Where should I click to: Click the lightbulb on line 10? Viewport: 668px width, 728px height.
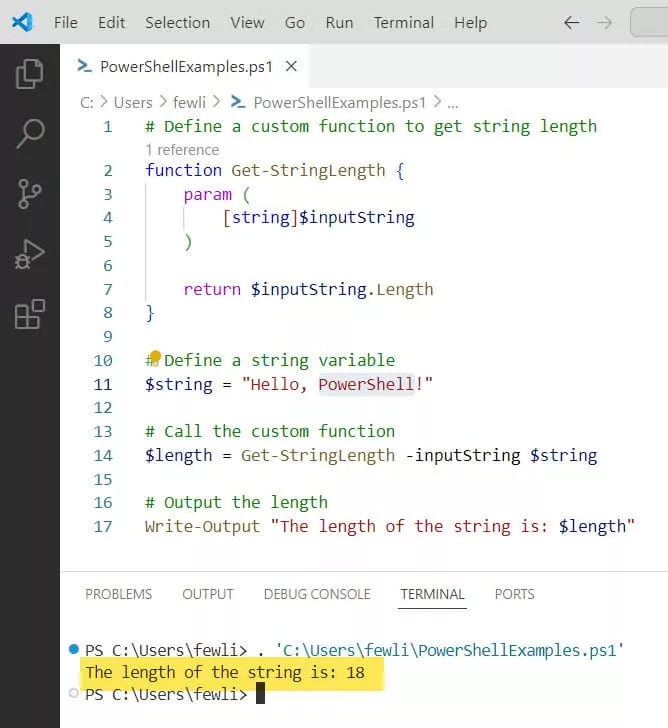coord(155,357)
